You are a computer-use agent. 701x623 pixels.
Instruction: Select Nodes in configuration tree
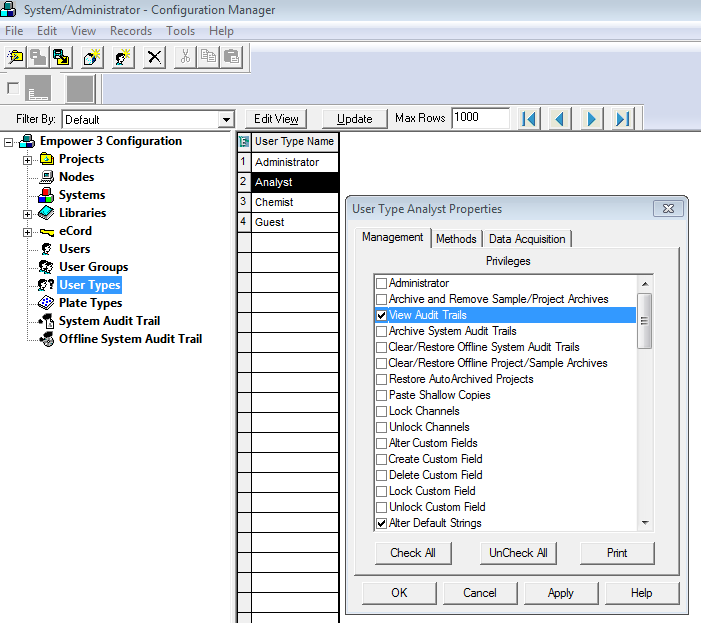[x=76, y=177]
